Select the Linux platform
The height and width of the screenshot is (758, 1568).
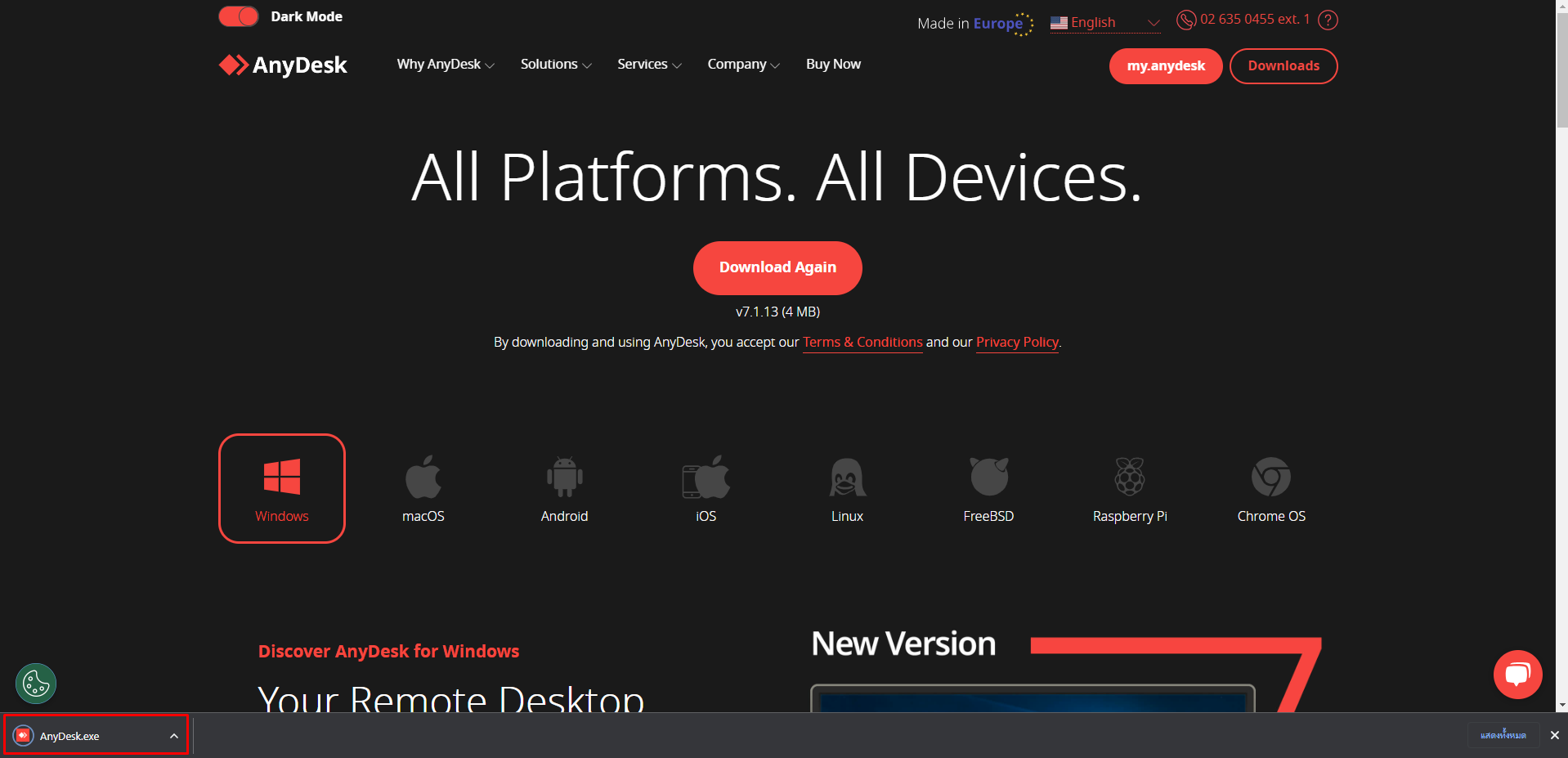[848, 488]
